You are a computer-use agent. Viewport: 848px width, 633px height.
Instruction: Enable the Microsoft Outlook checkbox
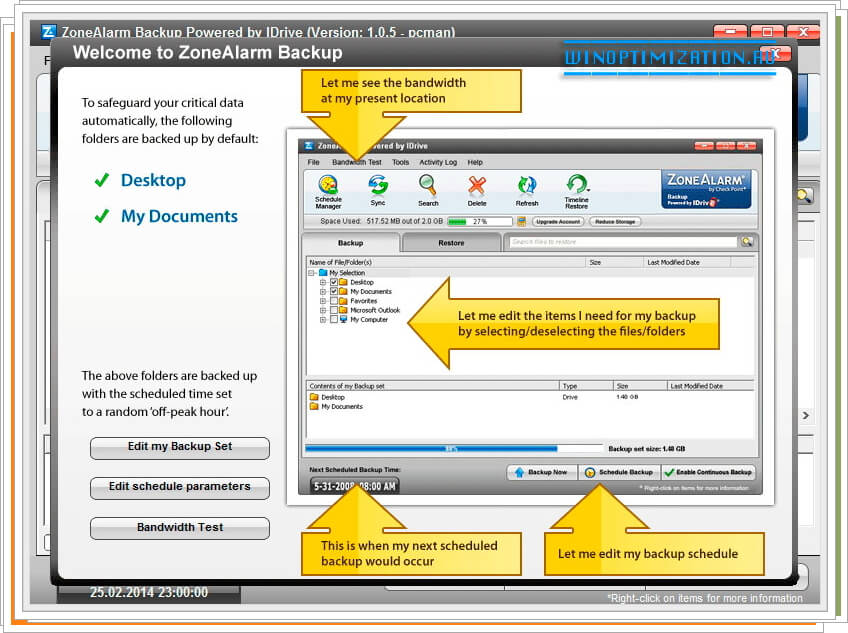point(334,310)
